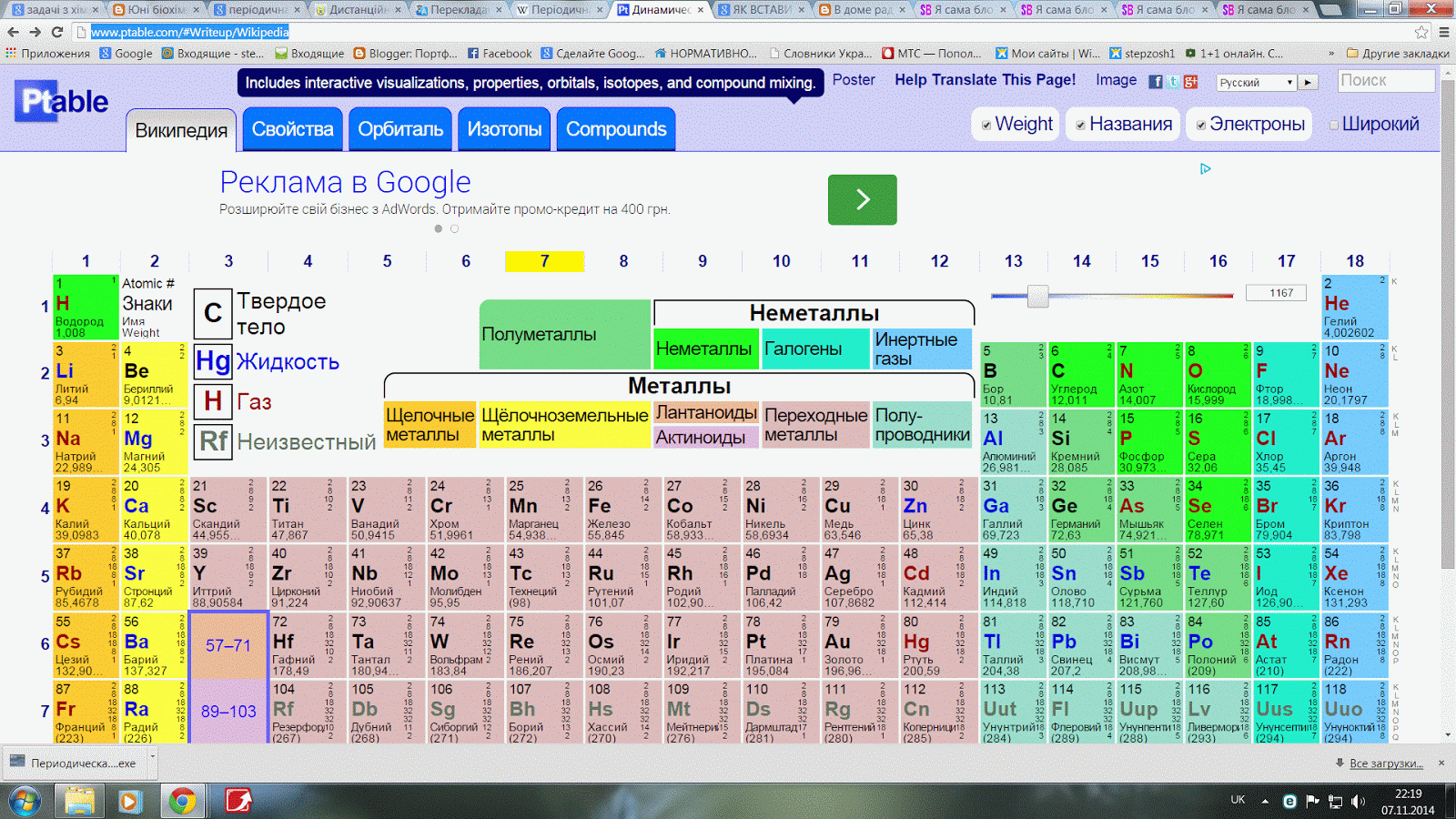Click the solid state 'C' symbol in the legend
Viewport: 1456px width, 819px height.
point(213,313)
